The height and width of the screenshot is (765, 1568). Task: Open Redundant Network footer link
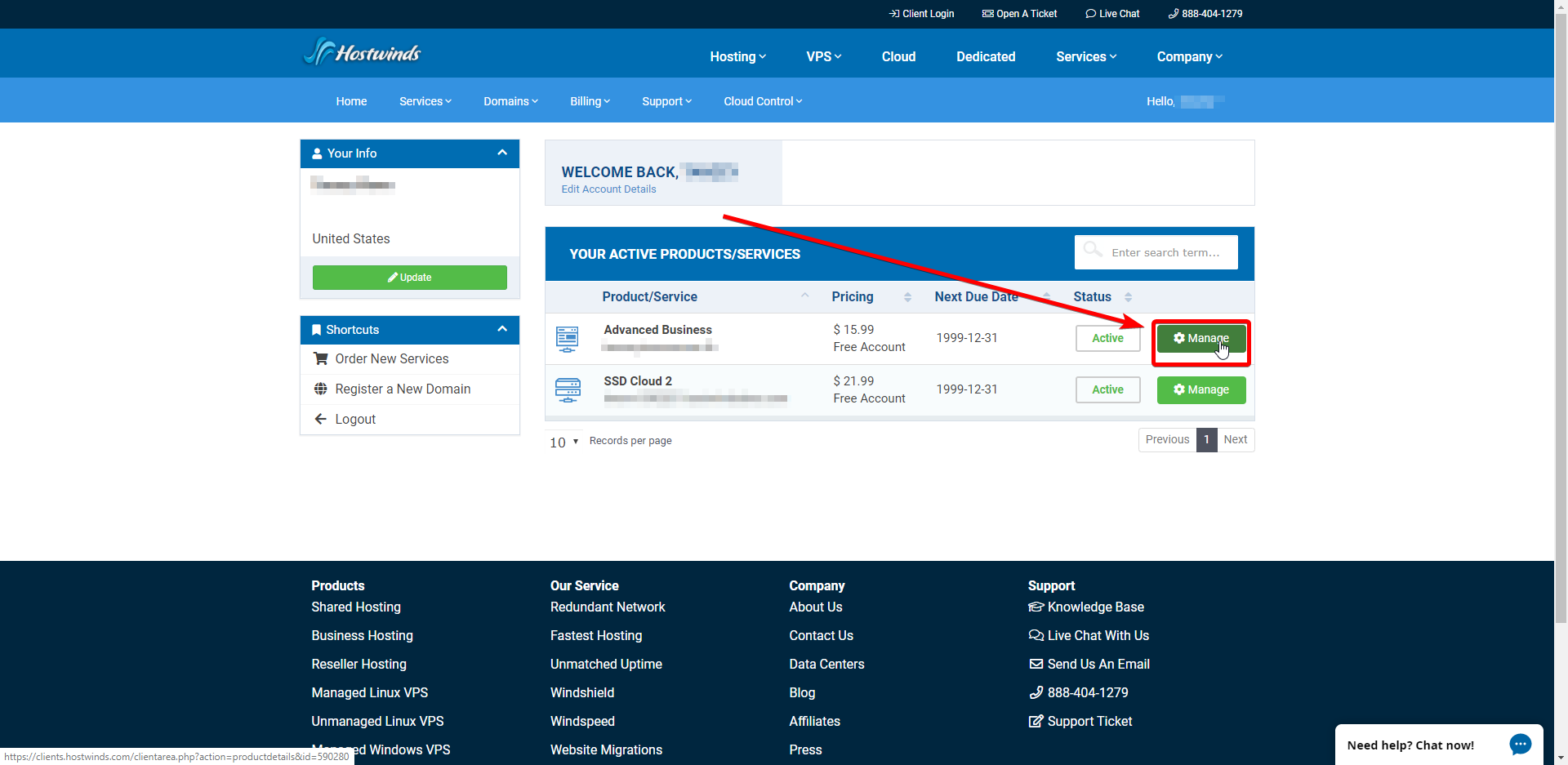608,607
